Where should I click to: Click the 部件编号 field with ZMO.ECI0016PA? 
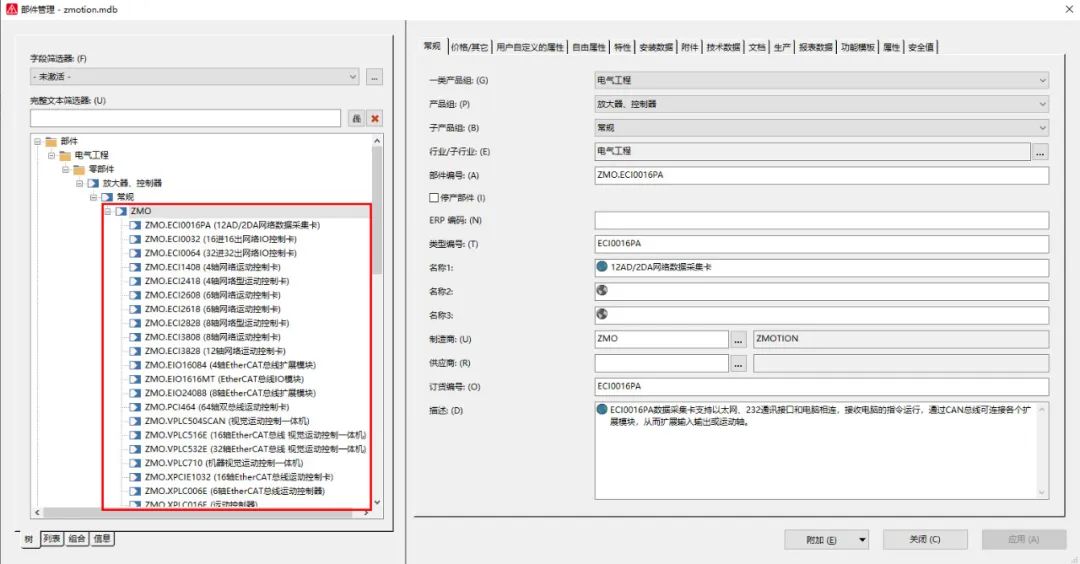821,175
